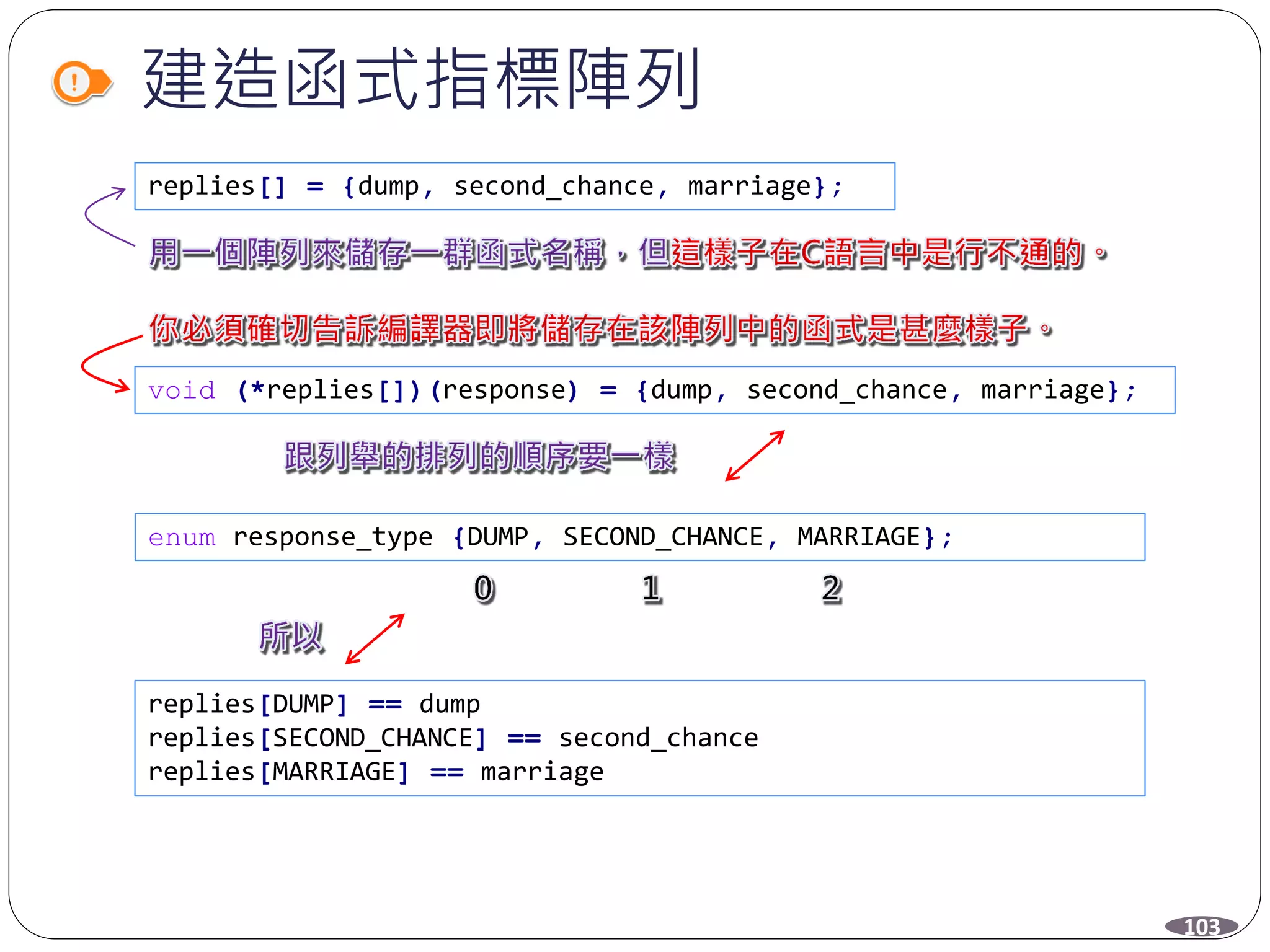Click the line 'replies[MARRIAGE] == marriage'

376,772
